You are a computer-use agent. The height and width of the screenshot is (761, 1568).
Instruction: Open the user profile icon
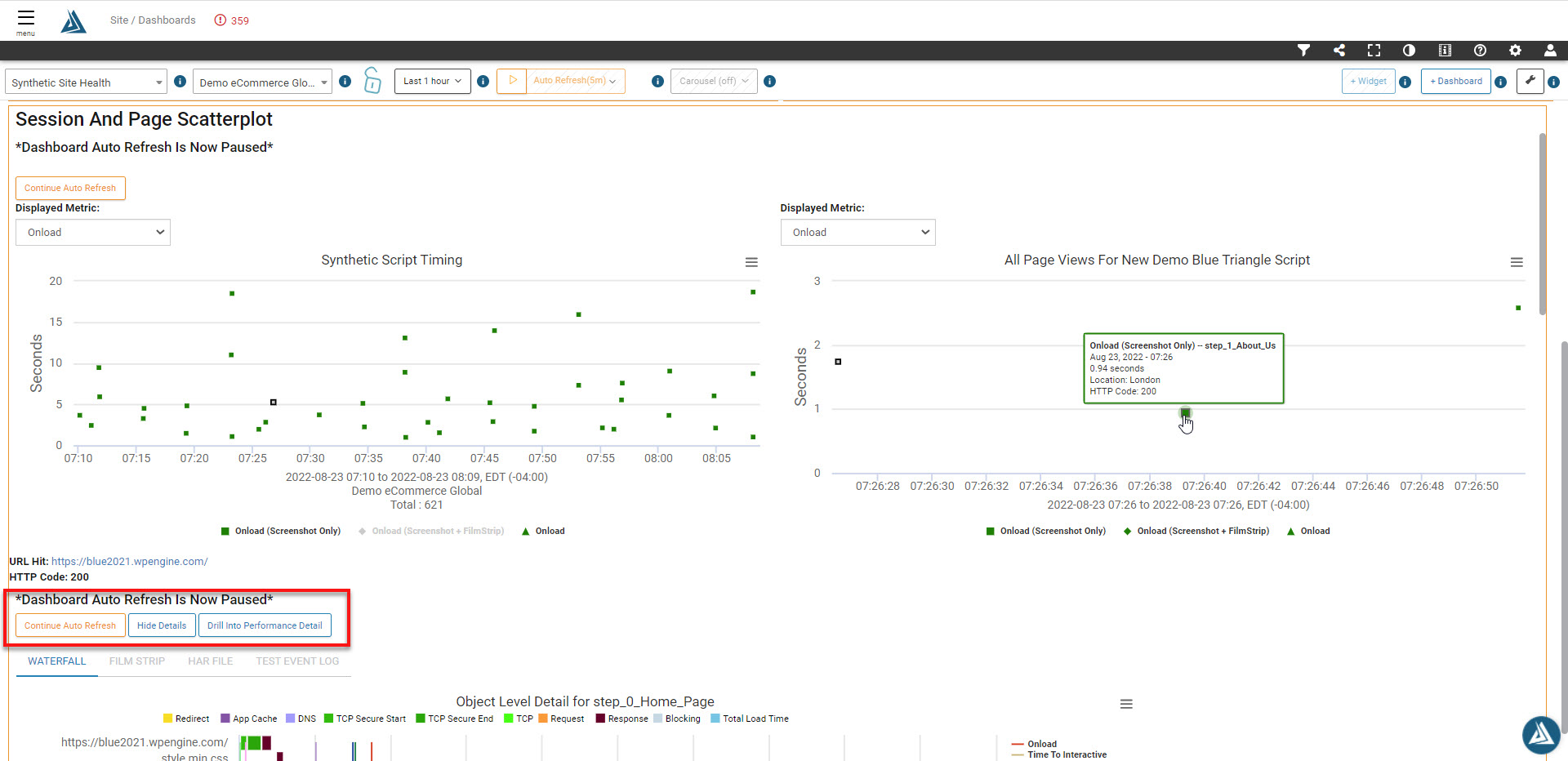(x=1550, y=51)
